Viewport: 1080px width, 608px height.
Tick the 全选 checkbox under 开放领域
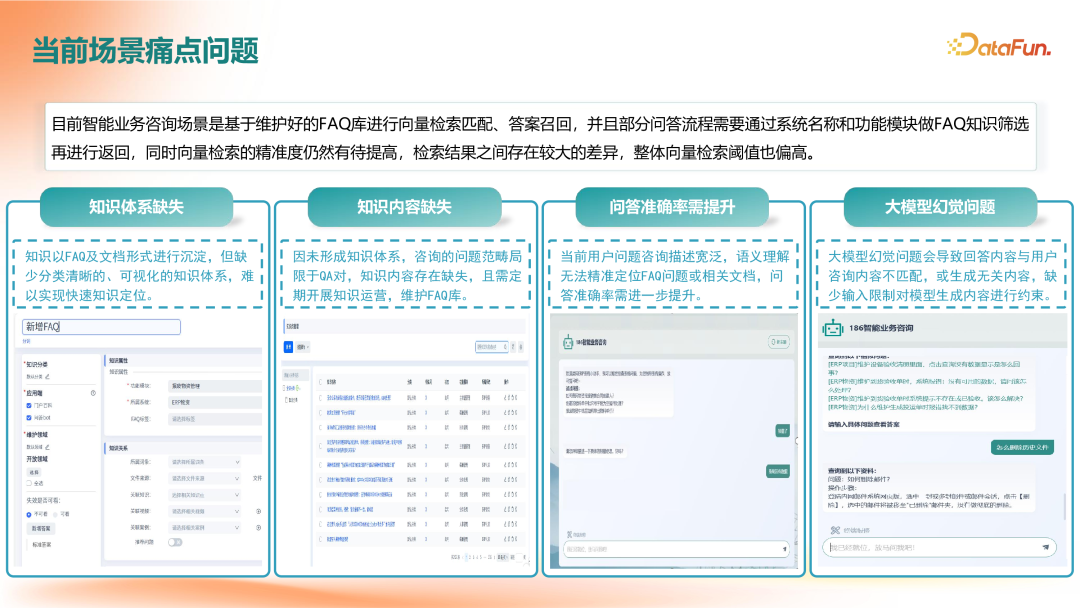29,483
